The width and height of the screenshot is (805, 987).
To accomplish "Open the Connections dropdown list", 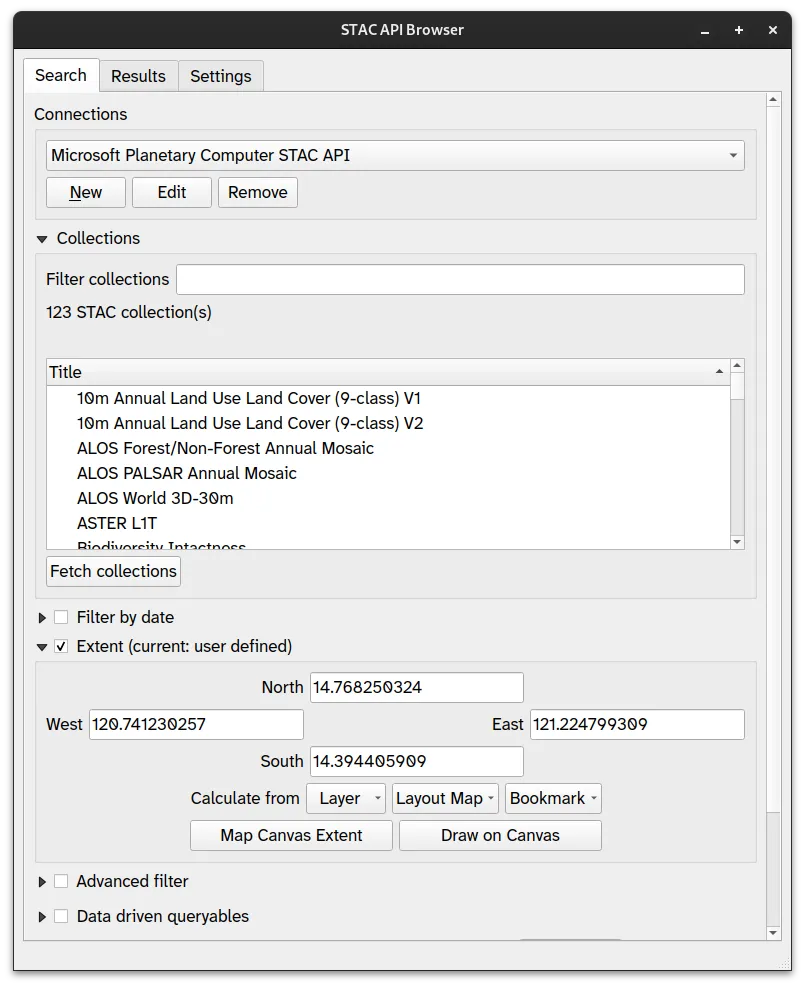I will (395, 156).
